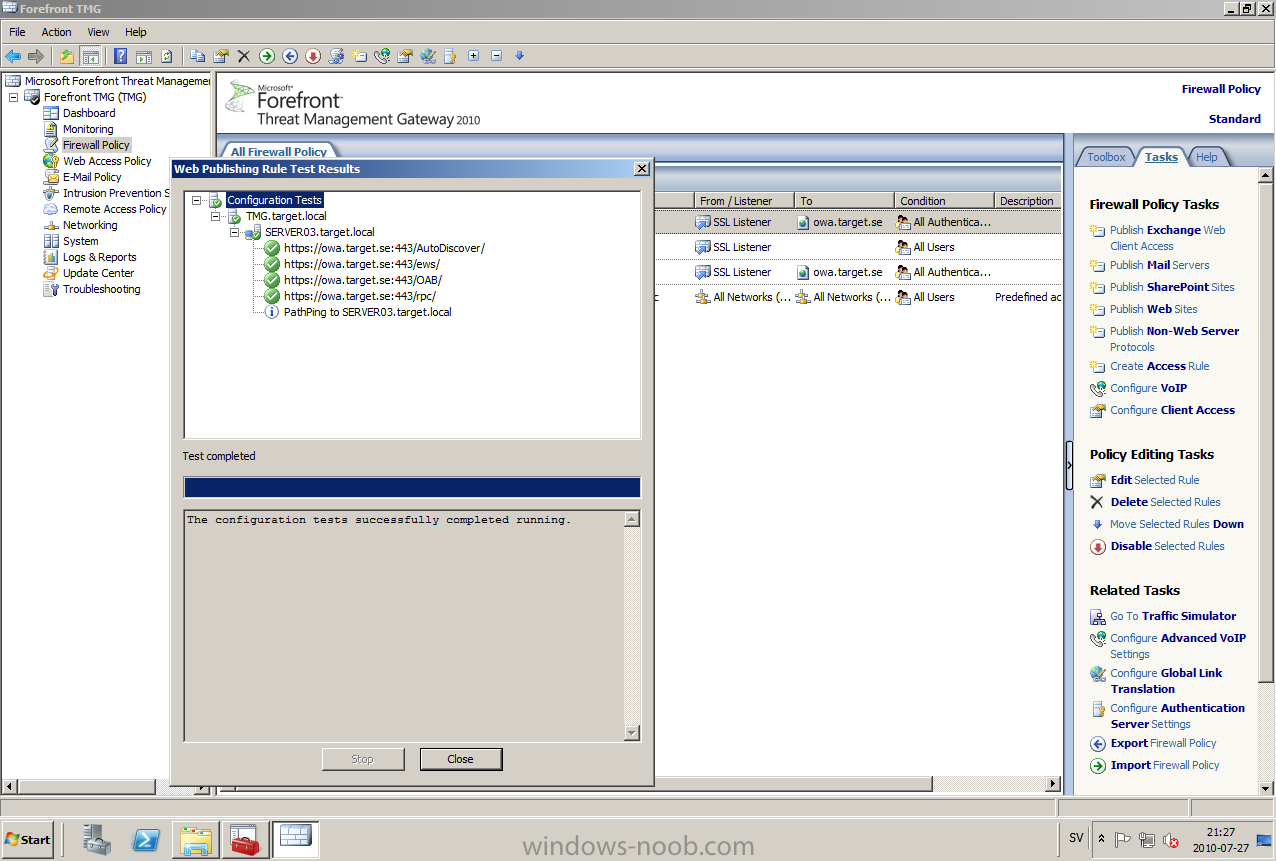The image size is (1276, 861).
Task: Click the E-Mail Policy icon in the tree
Action: coord(51,177)
